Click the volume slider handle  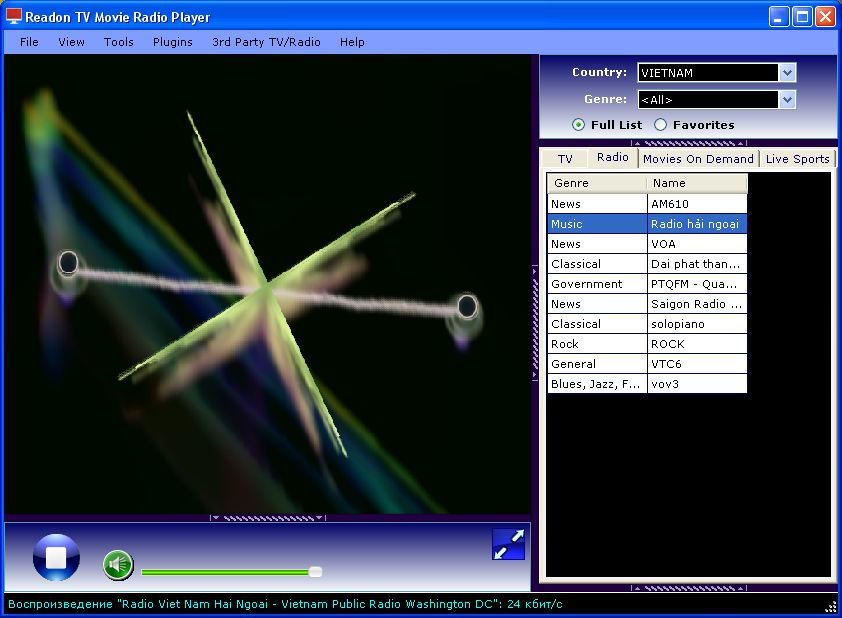tap(315, 572)
